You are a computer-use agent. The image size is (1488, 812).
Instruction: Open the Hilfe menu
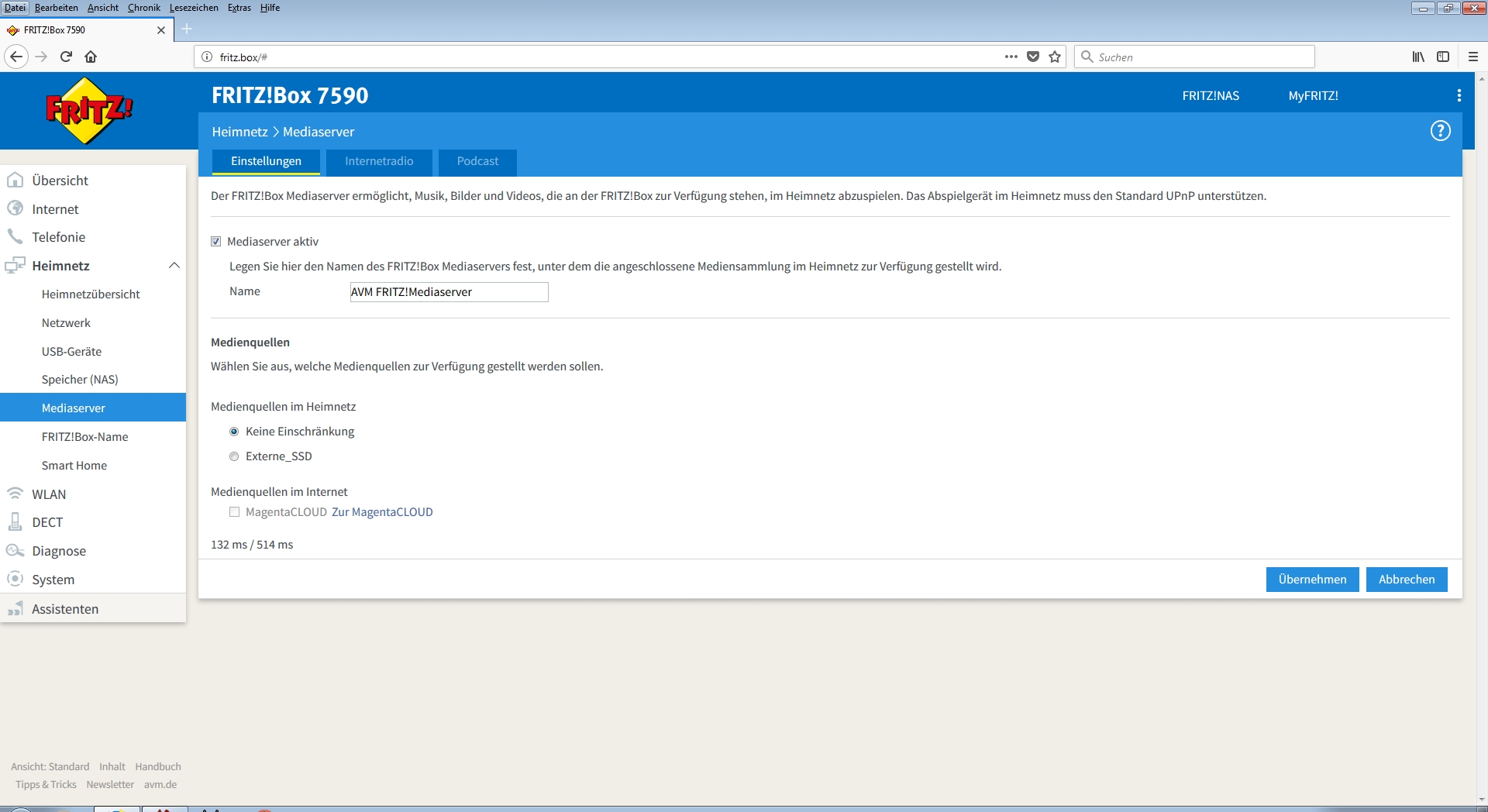(x=270, y=8)
